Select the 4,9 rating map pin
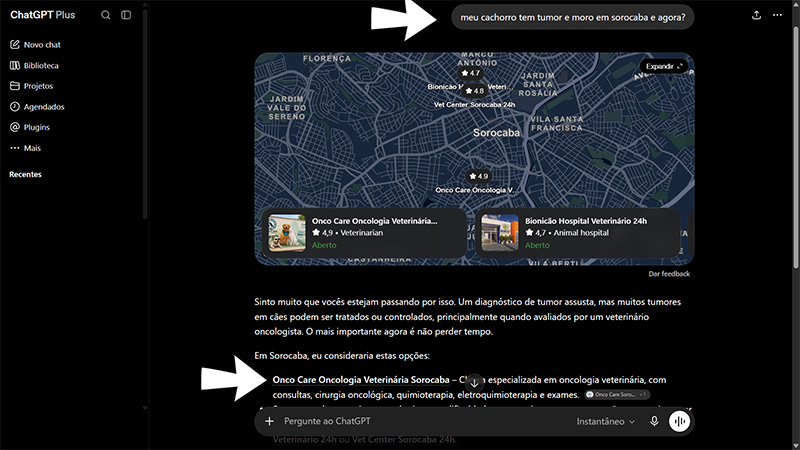 pyautogui.click(x=479, y=176)
